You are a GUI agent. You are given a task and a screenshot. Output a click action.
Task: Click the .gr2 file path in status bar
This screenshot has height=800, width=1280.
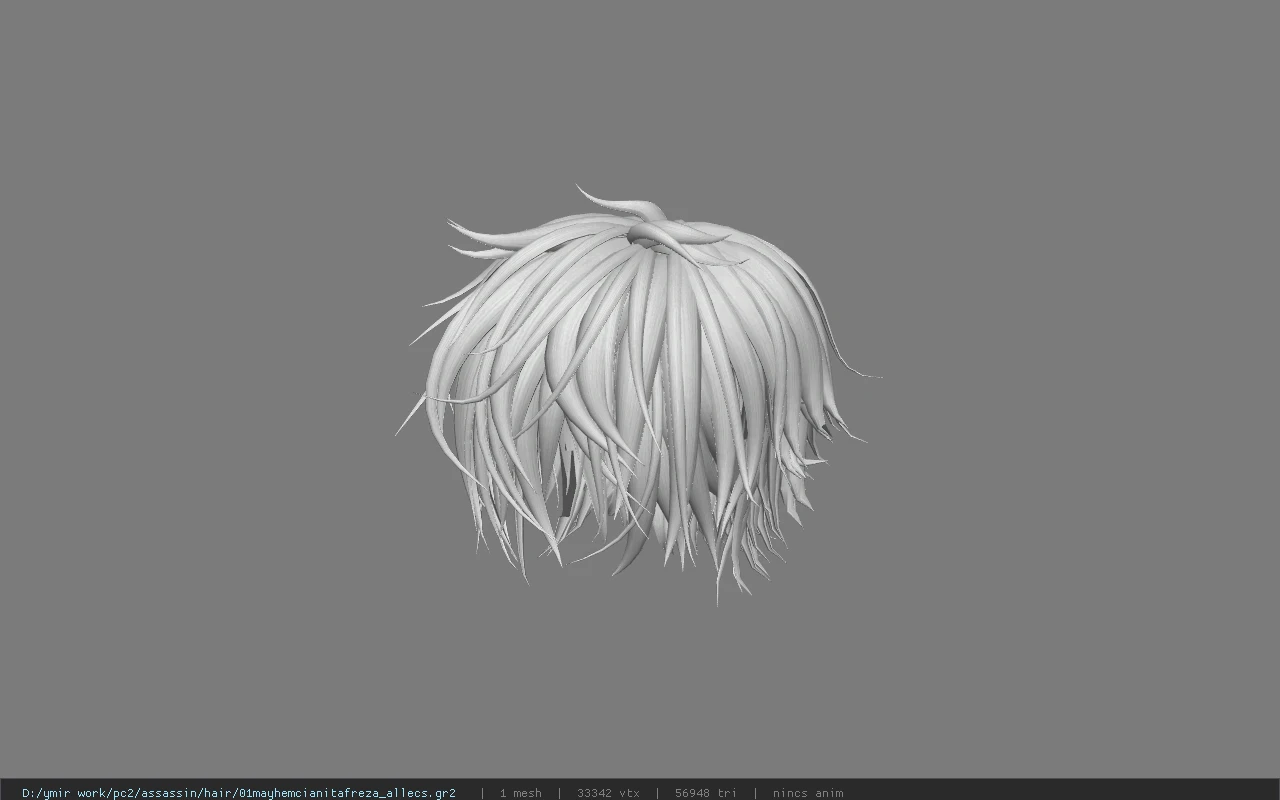[238, 793]
